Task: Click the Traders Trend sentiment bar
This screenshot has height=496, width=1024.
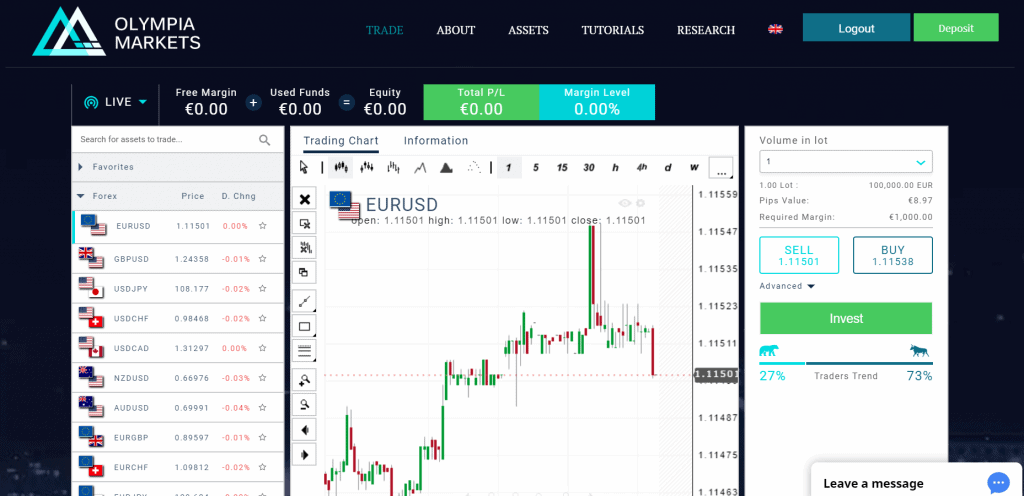Action: click(846, 364)
